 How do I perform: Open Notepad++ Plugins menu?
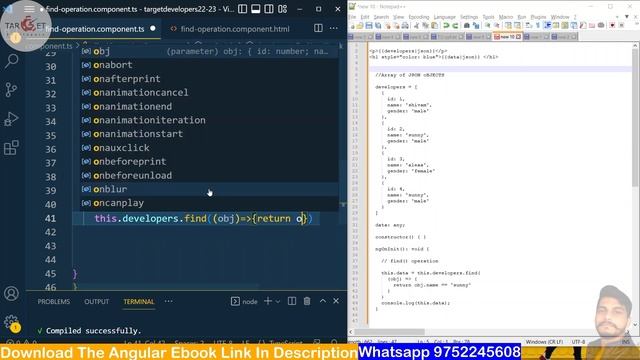coord(538,17)
